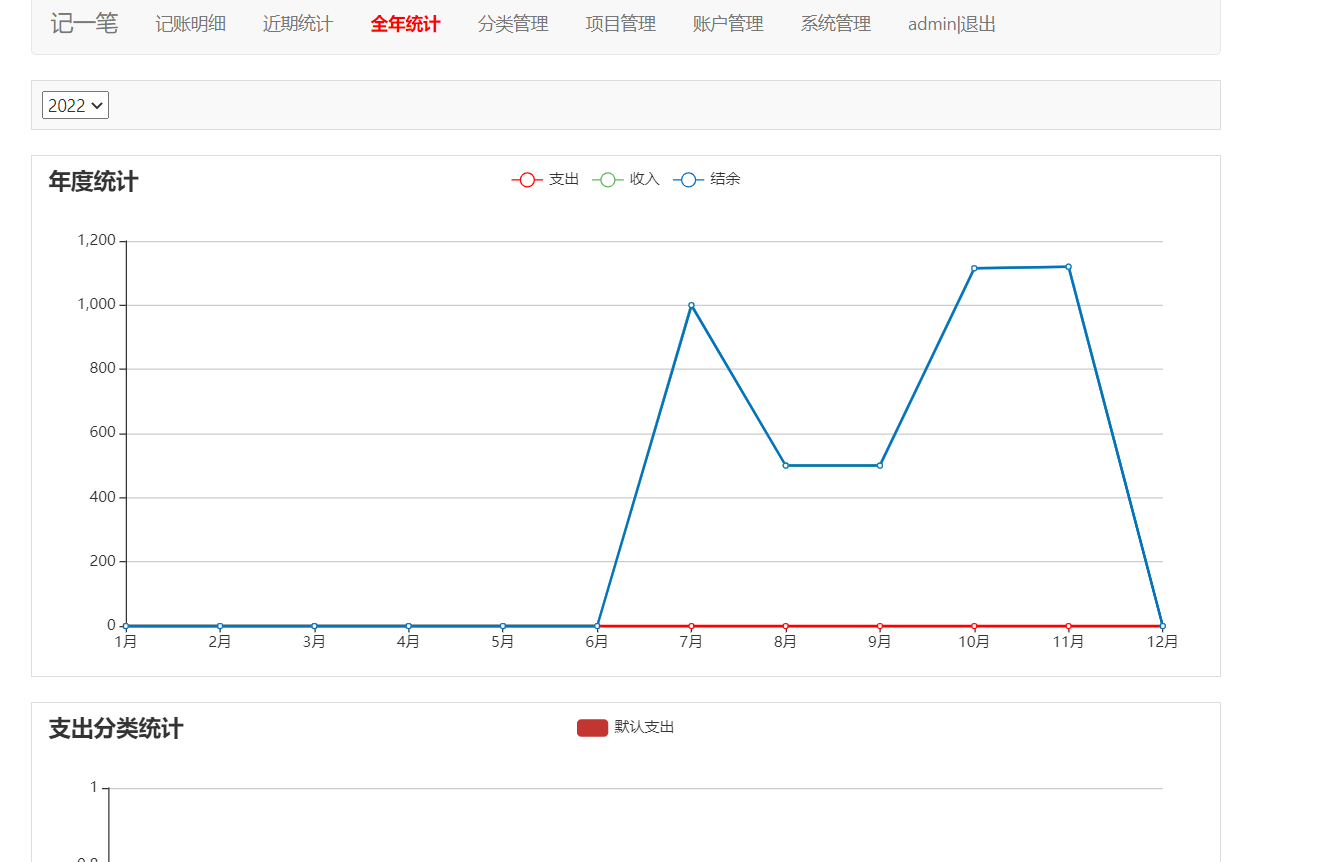Click the admin|退出 logout link

tap(950, 24)
